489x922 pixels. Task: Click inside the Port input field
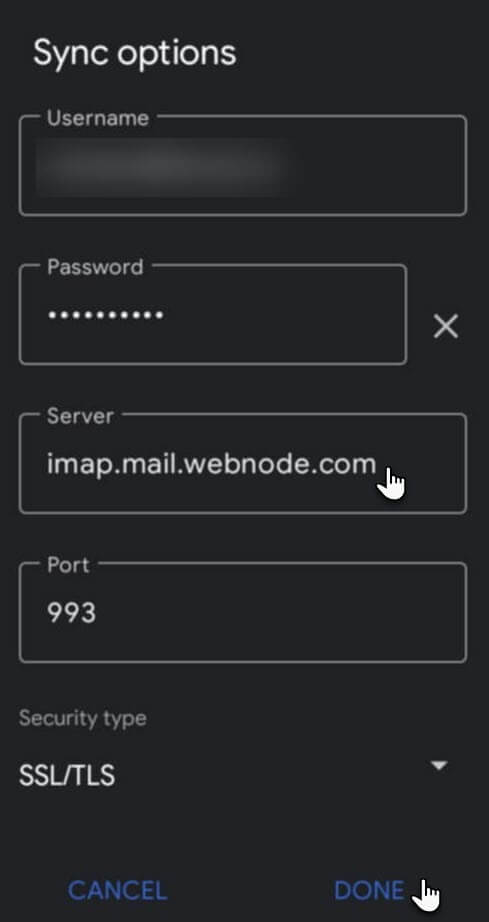point(243,612)
